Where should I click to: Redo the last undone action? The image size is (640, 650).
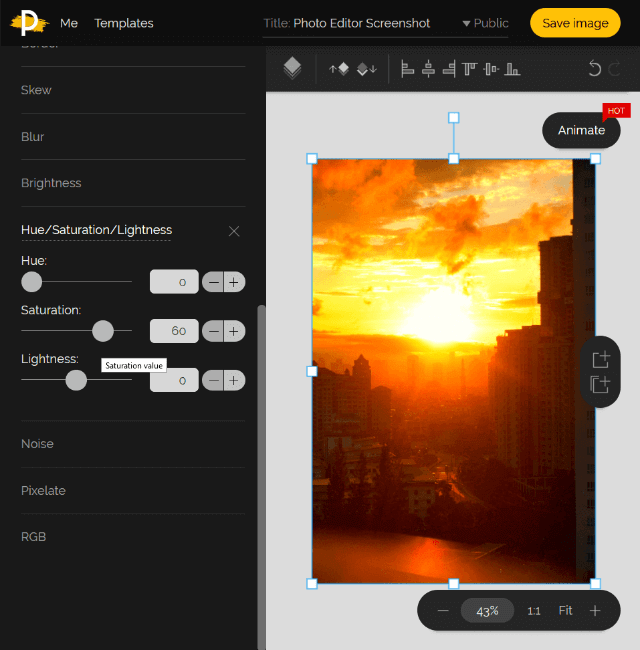(615, 68)
